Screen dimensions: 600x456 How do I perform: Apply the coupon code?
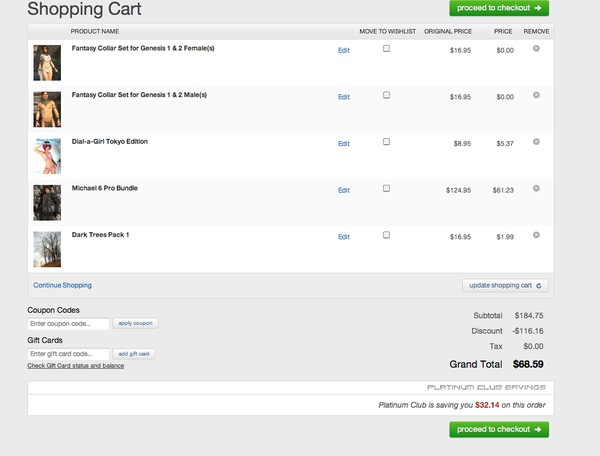click(x=135, y=324)
